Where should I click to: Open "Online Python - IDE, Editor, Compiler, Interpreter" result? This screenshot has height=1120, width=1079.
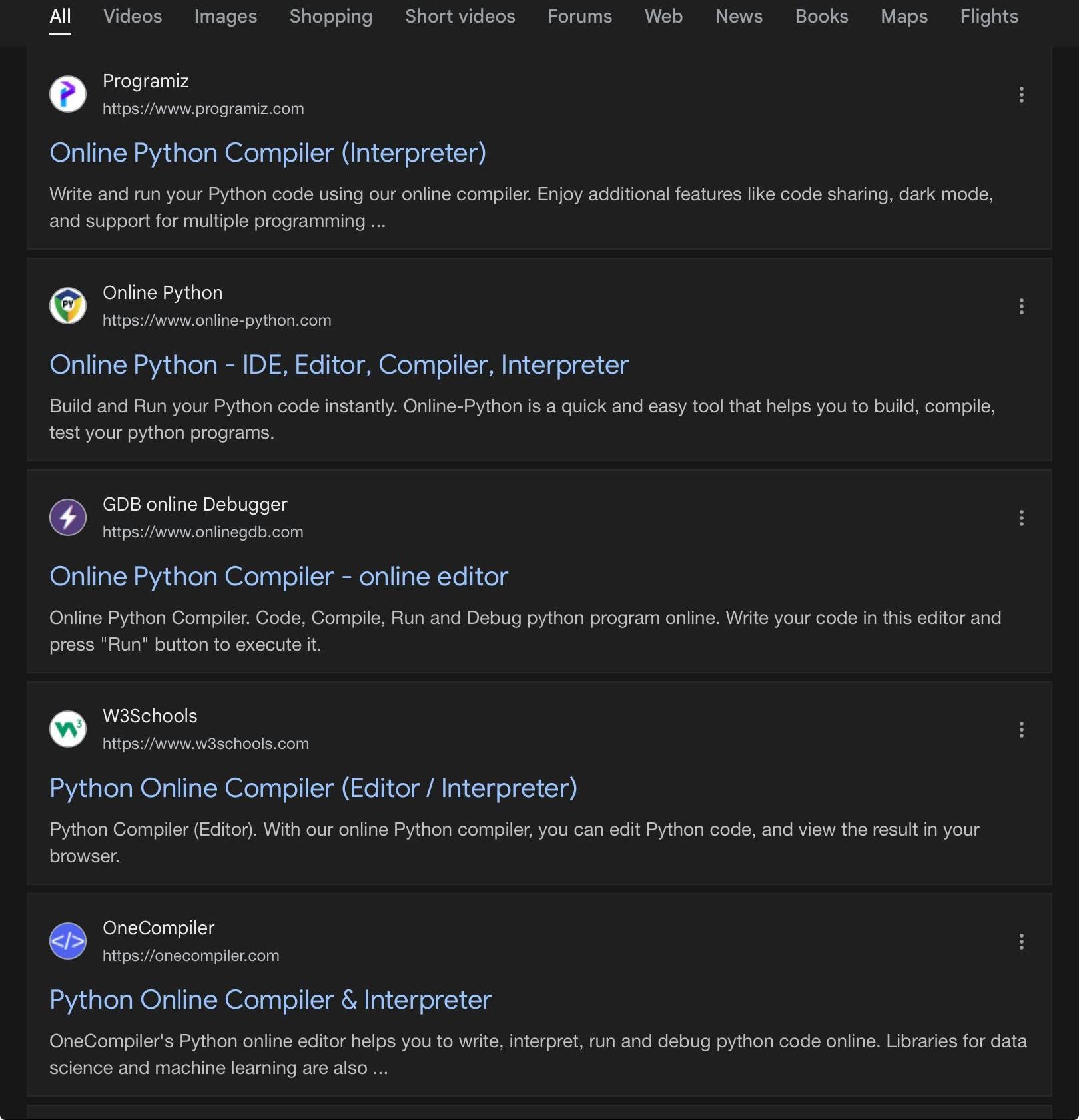point(339,365)
